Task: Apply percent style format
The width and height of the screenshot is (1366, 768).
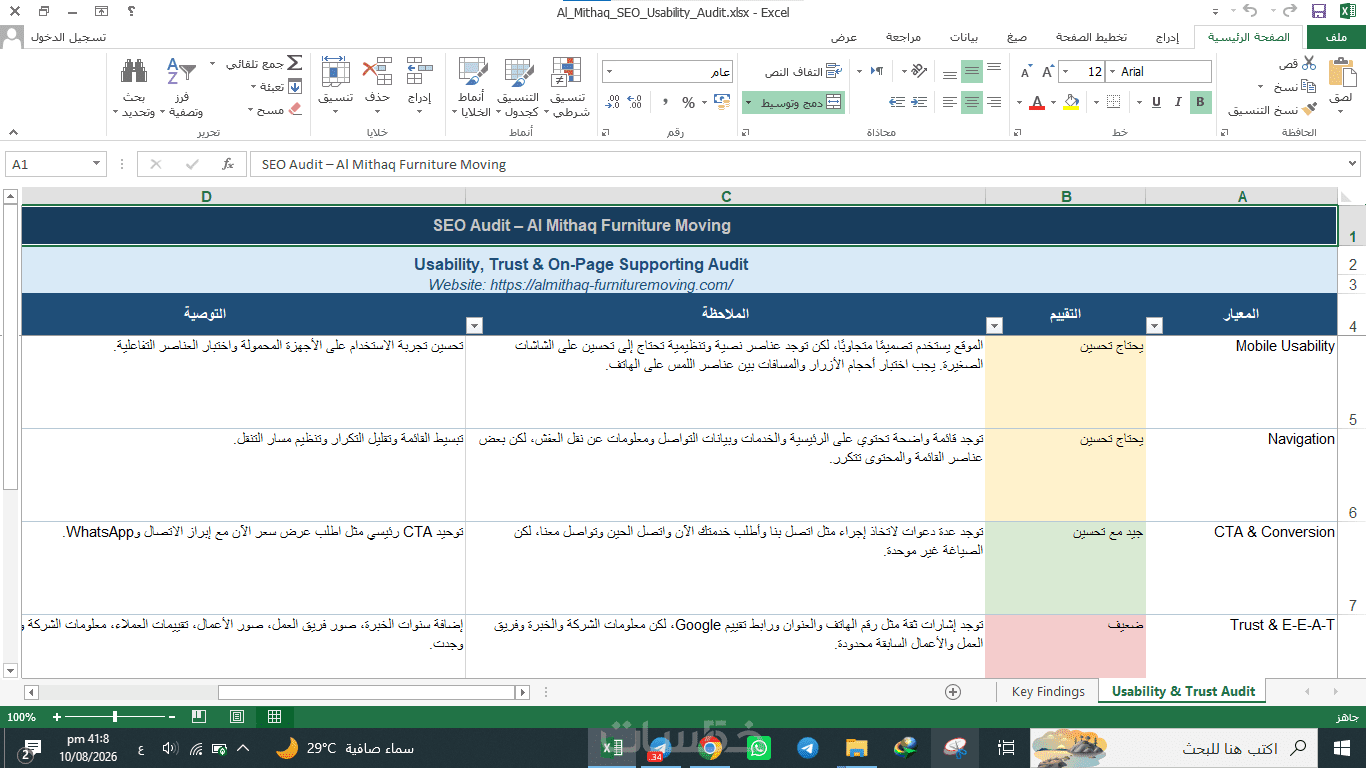Action: tap(688, 102)
